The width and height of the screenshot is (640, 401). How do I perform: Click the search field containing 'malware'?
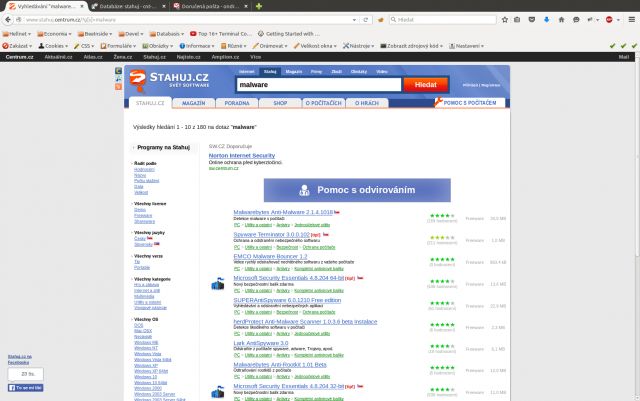[x=319, y=86]
